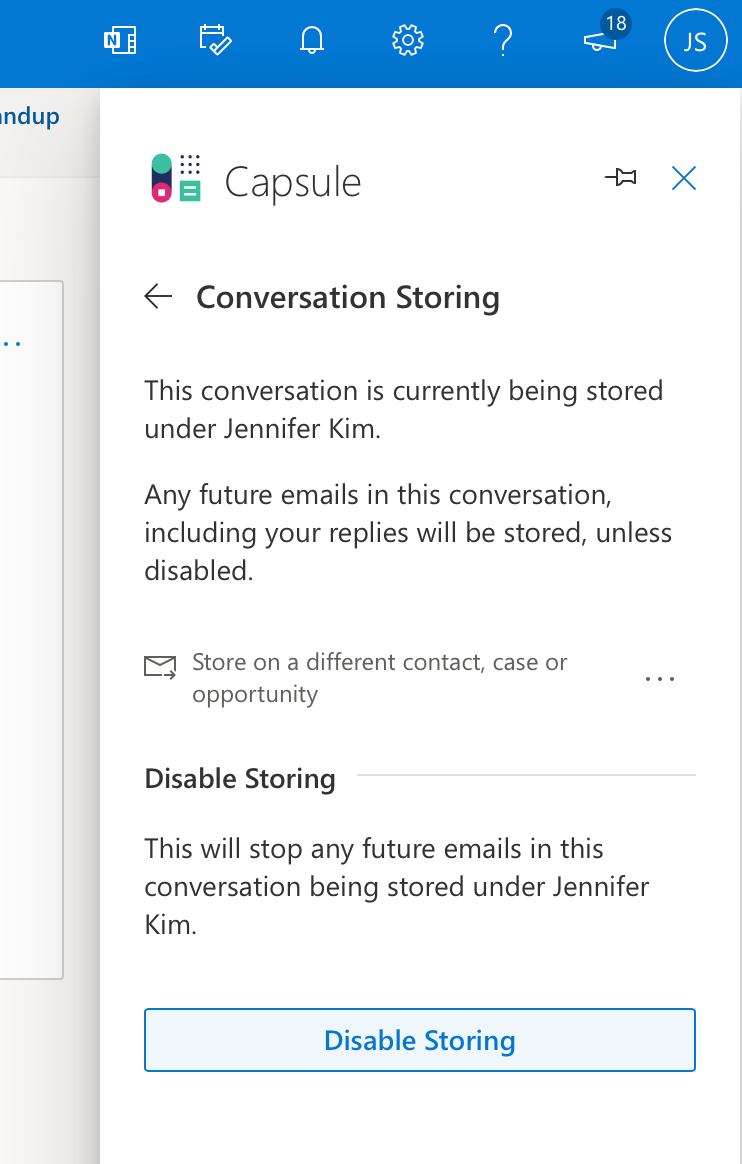Click the Conversation Storing heading
The image size is (742, 1164).
tap(348, 297)
